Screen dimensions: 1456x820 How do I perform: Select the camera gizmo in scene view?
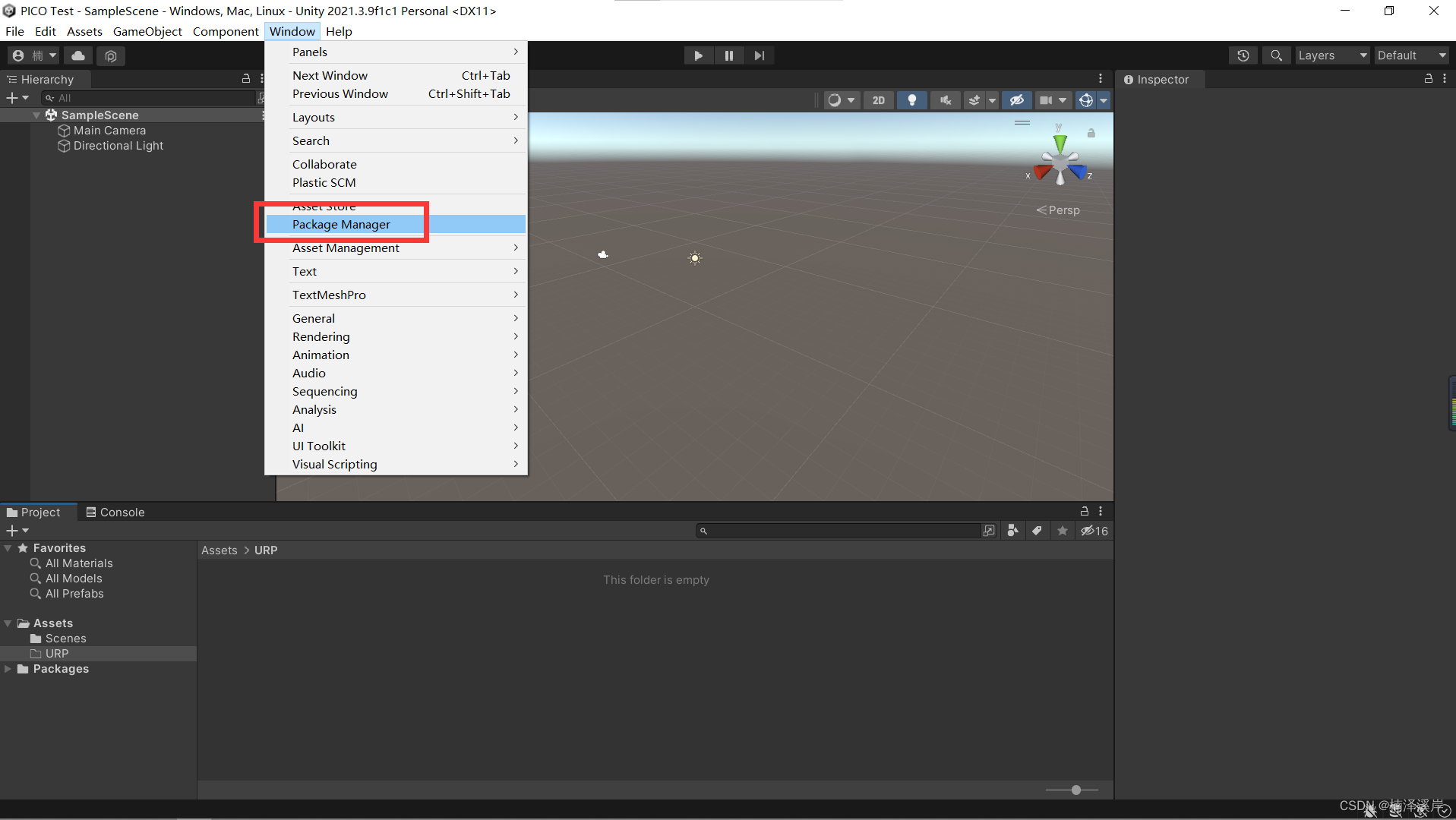point(603,255)
